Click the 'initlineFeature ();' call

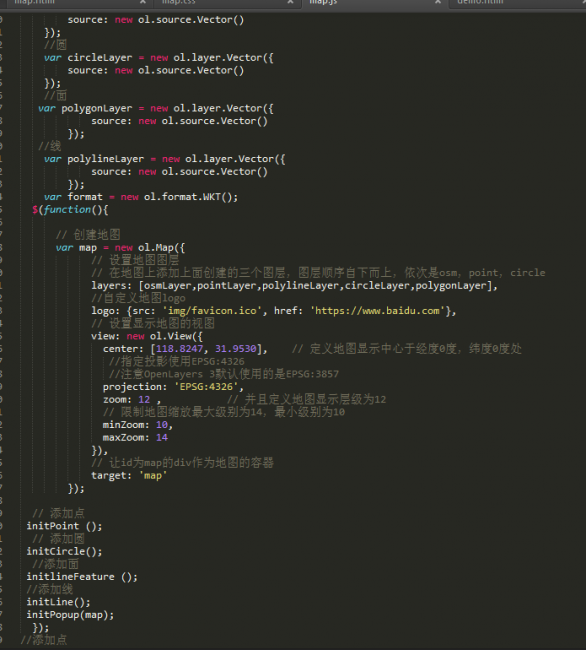coord(82,577)
